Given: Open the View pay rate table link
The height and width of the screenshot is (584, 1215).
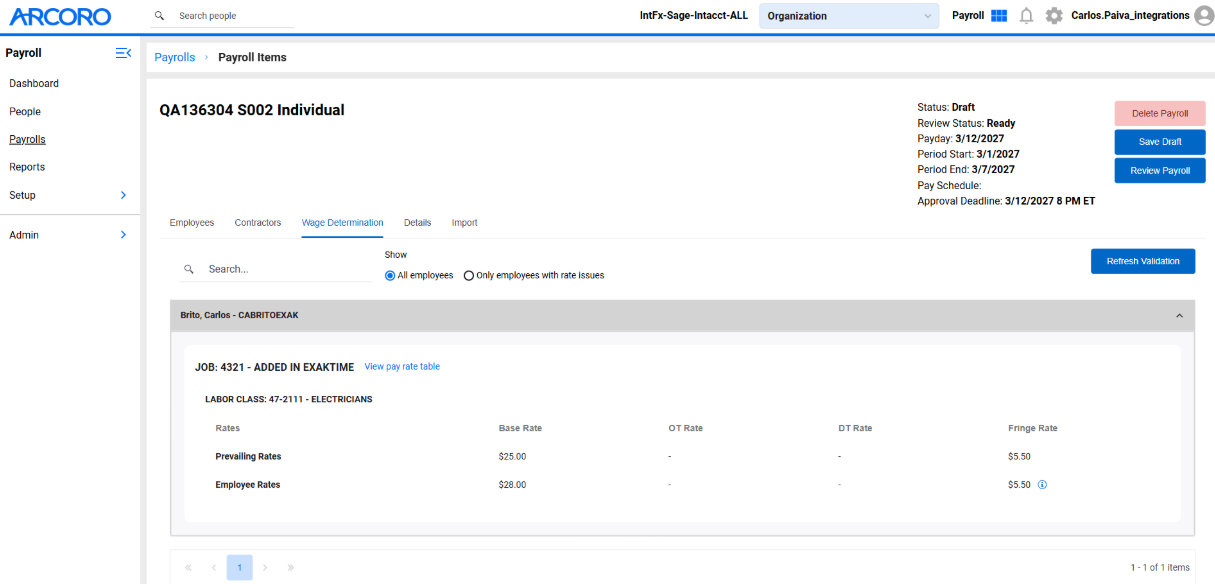Looking at the screenshot, I should tap(402, 367).
